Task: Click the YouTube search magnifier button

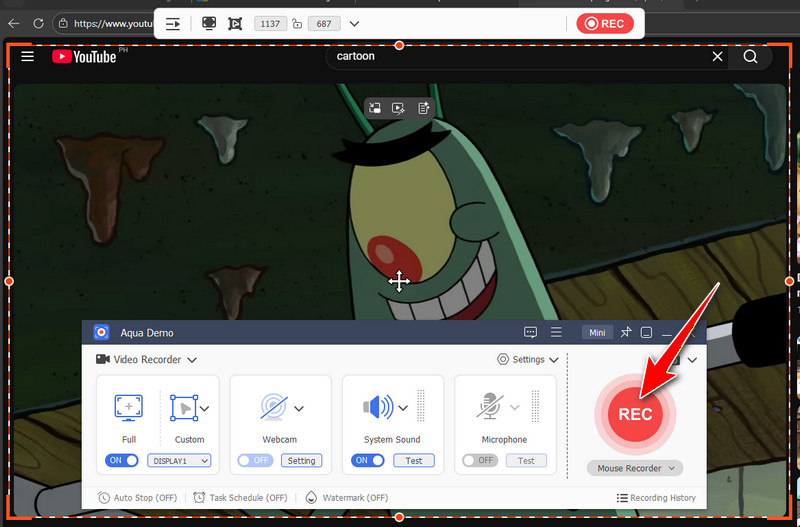Action: [751, 56]
